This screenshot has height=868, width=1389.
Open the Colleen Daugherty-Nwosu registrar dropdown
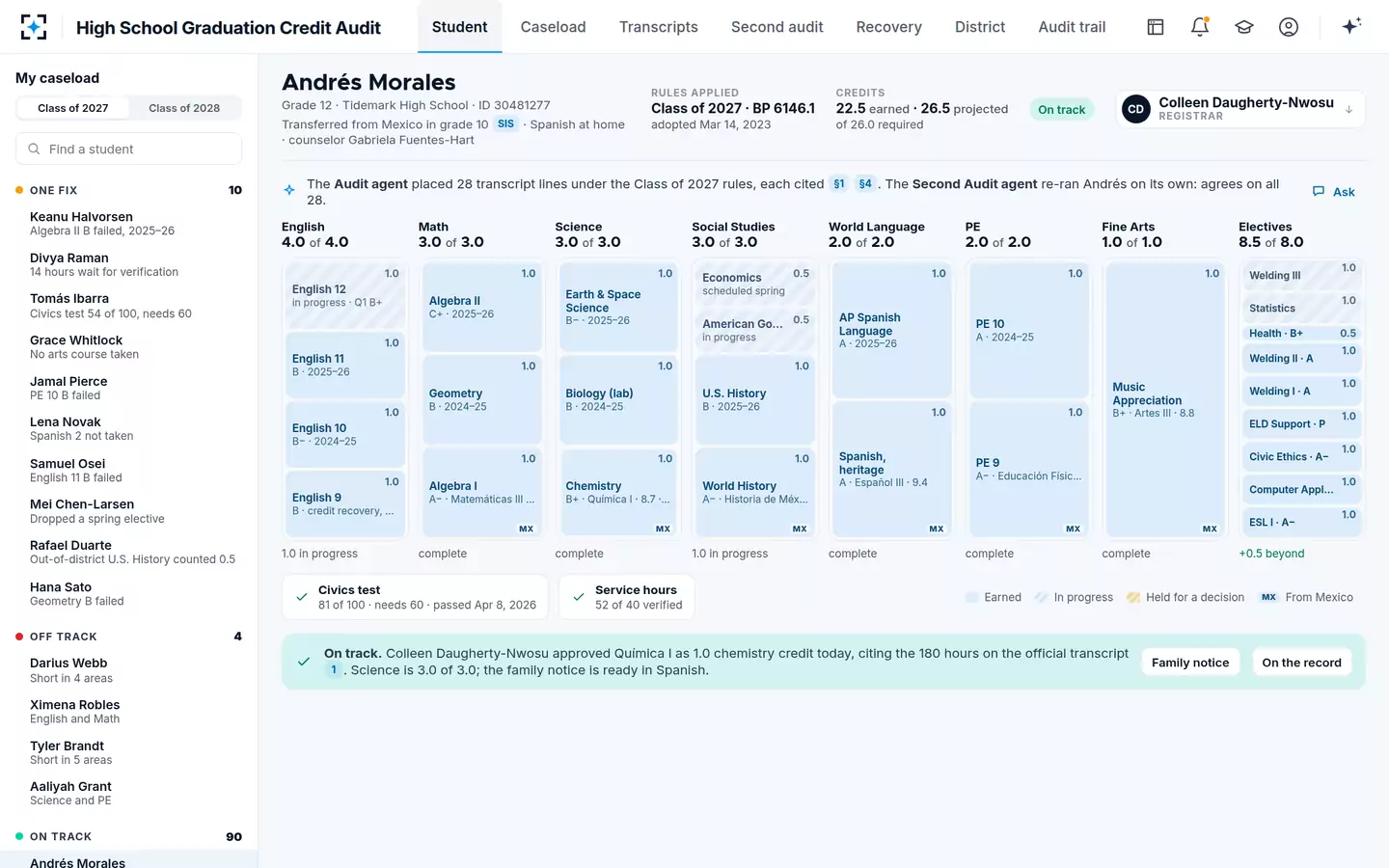click(x=1241, y=109)
